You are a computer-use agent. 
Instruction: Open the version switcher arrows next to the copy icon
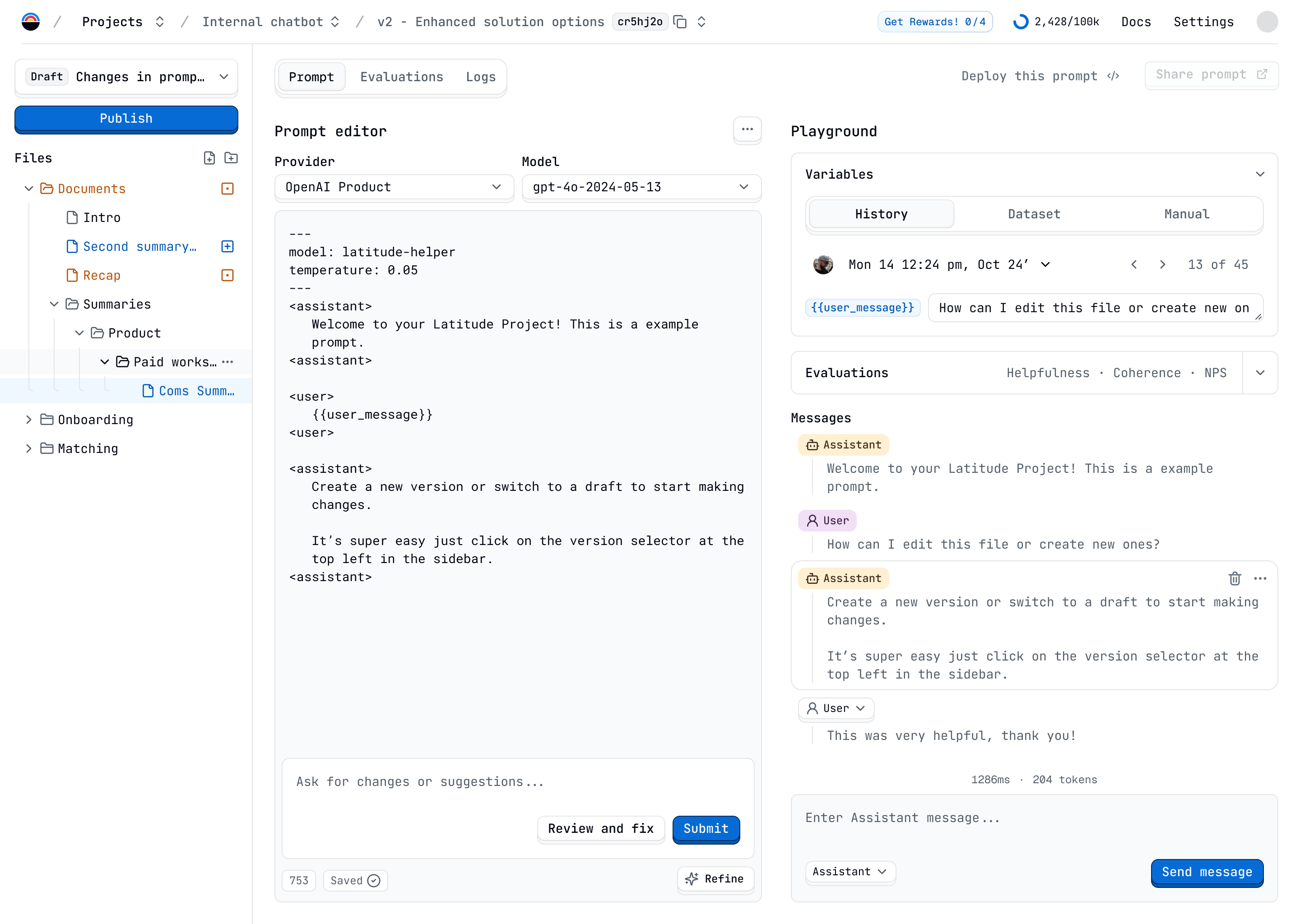(701, 22)
